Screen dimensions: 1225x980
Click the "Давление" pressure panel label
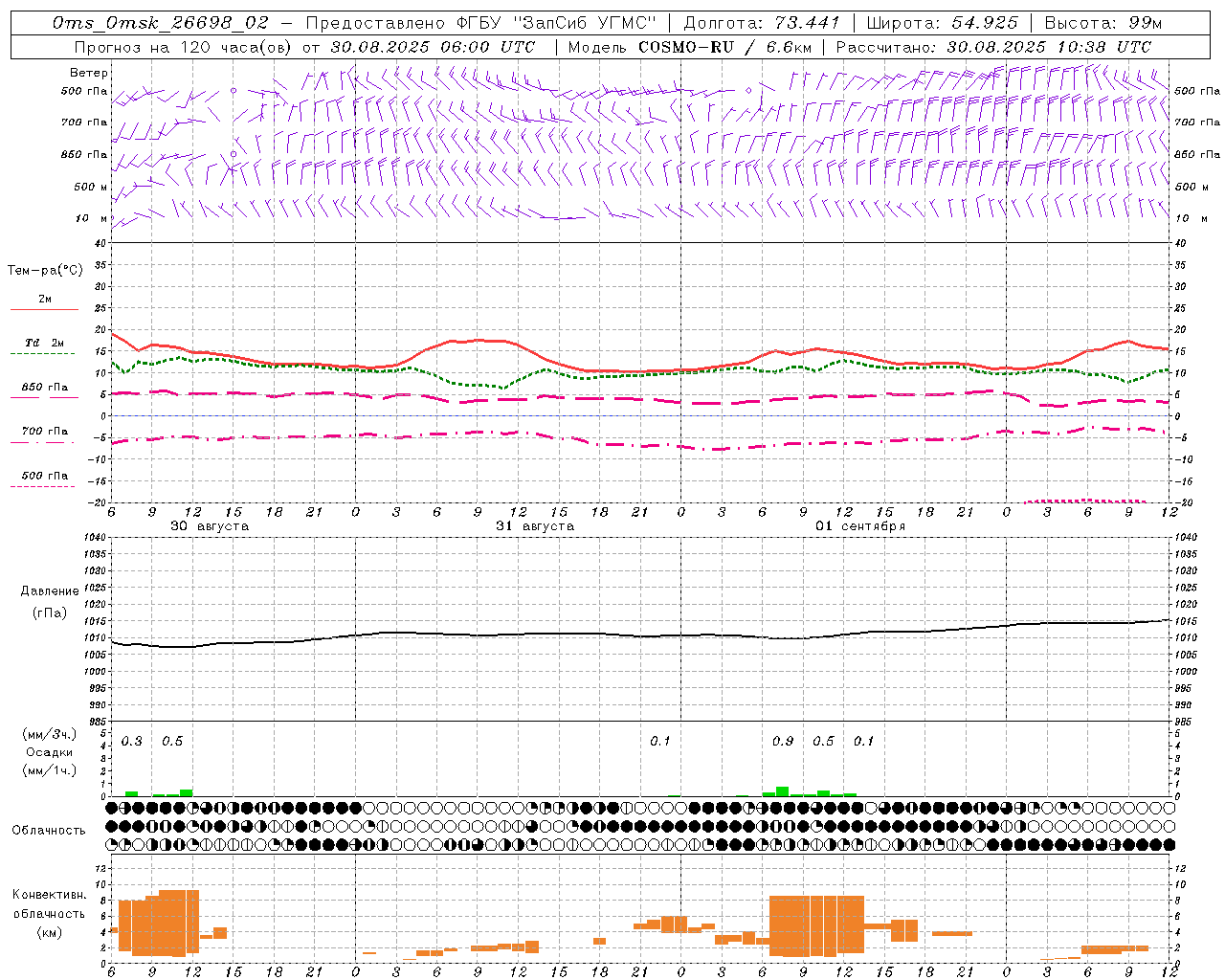50,591
